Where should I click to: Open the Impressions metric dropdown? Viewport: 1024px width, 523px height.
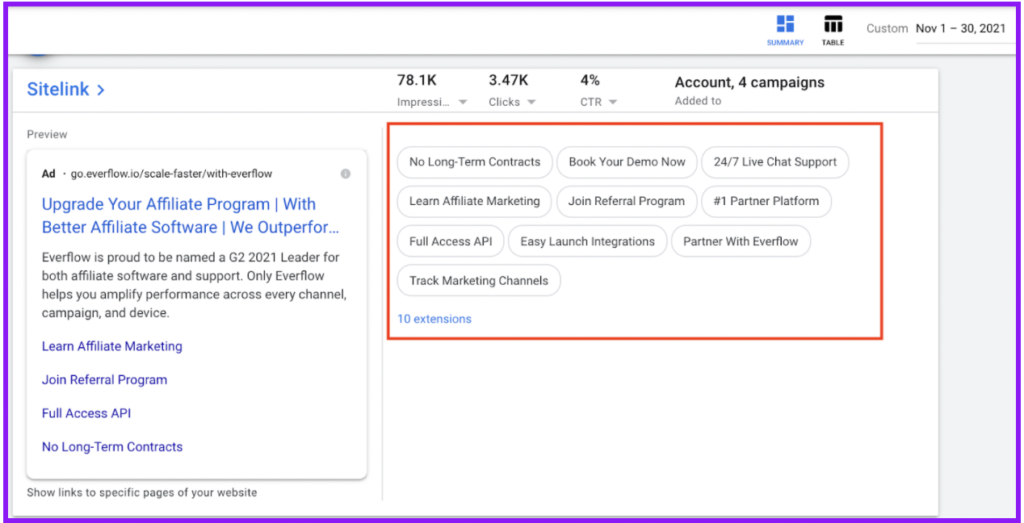[x=462, y=102]
